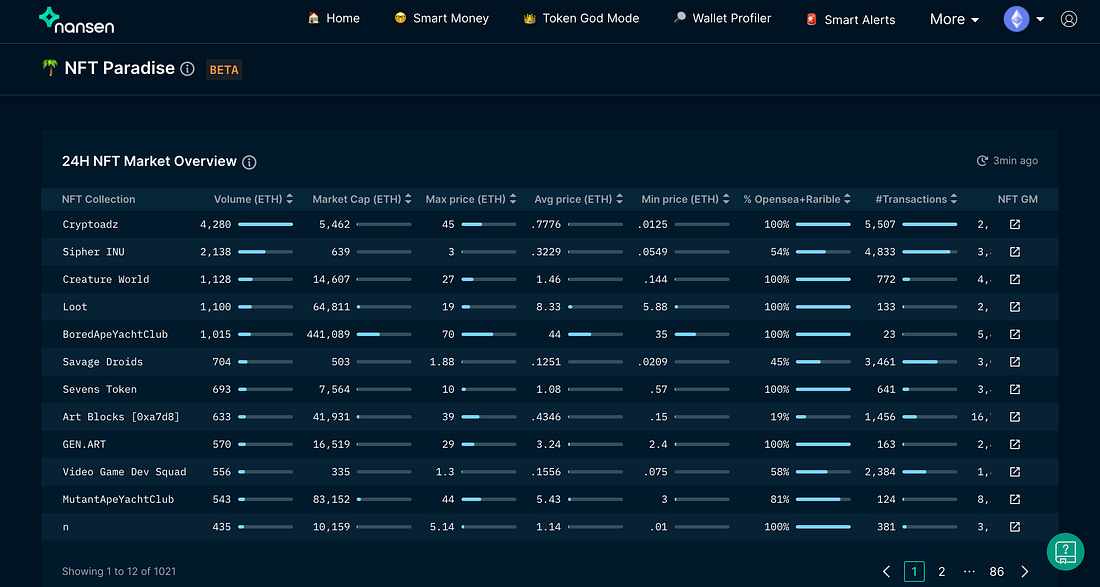Open NFT GM link for Cryptoadz
The height and width of the screenshot is (587, 1100).
click(x=1014, y=224)
